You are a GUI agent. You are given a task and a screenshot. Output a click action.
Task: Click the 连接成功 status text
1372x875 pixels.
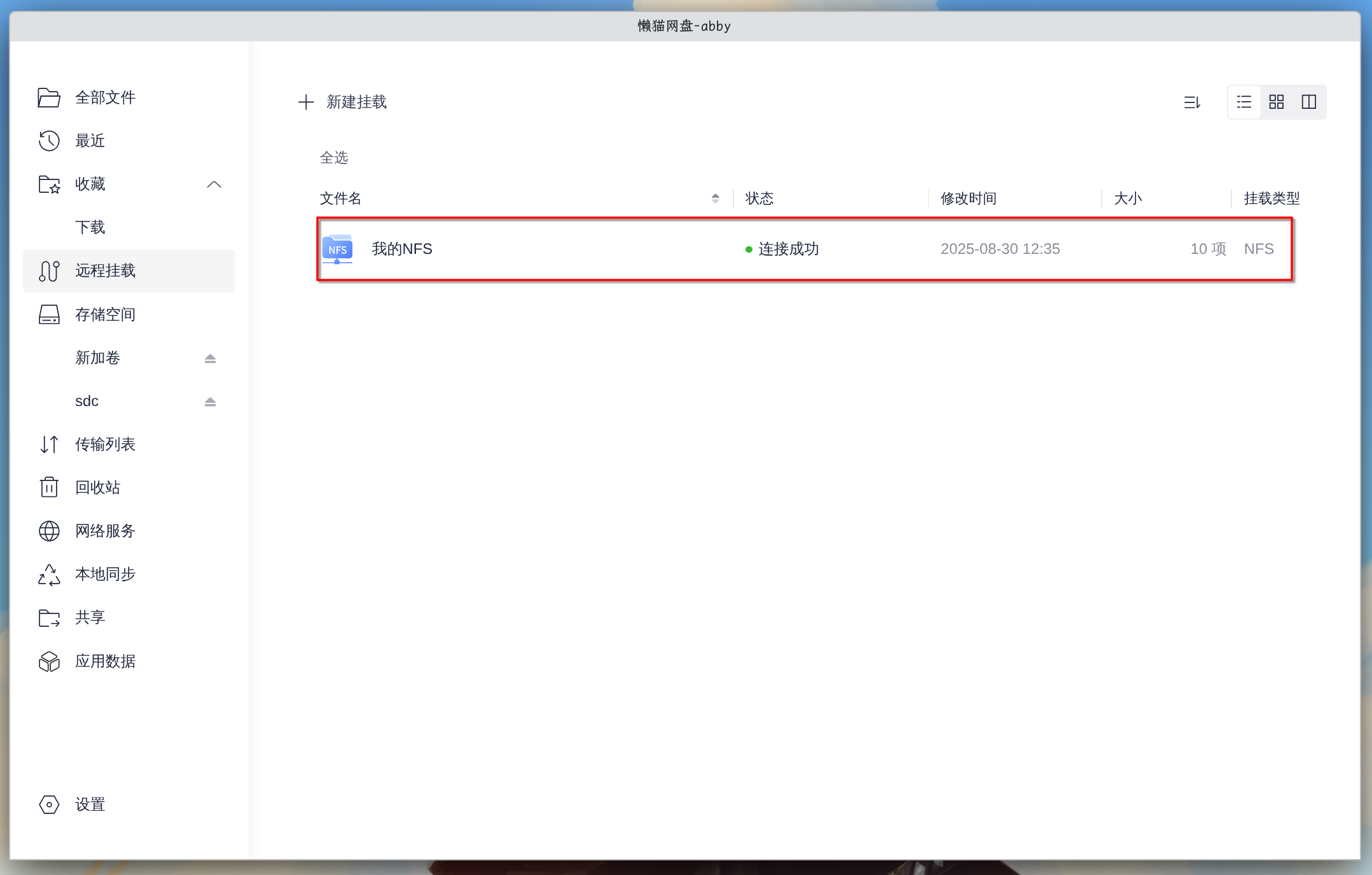(789, 249)
